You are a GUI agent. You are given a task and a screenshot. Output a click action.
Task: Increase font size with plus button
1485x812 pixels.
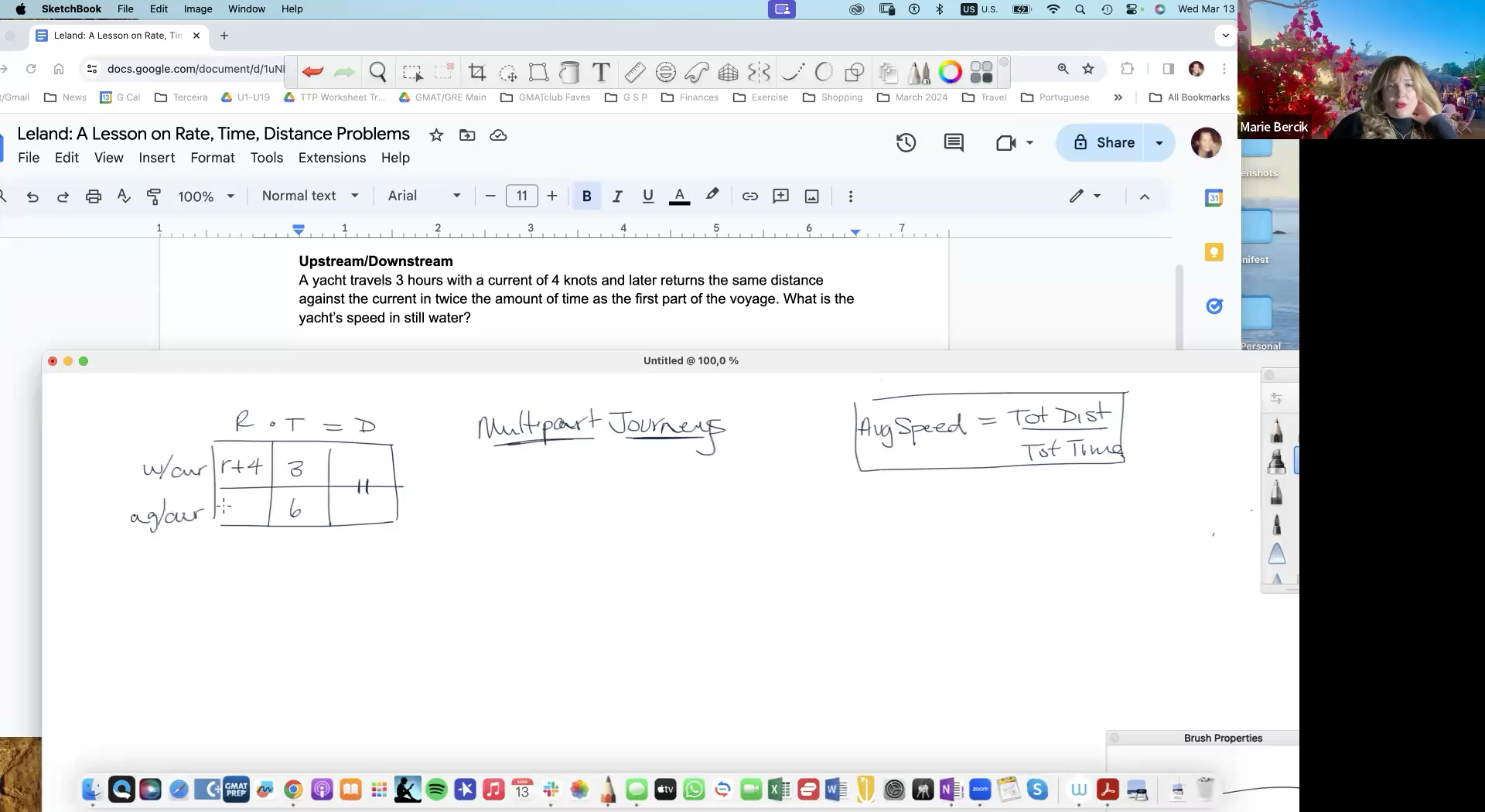(551, 196)
